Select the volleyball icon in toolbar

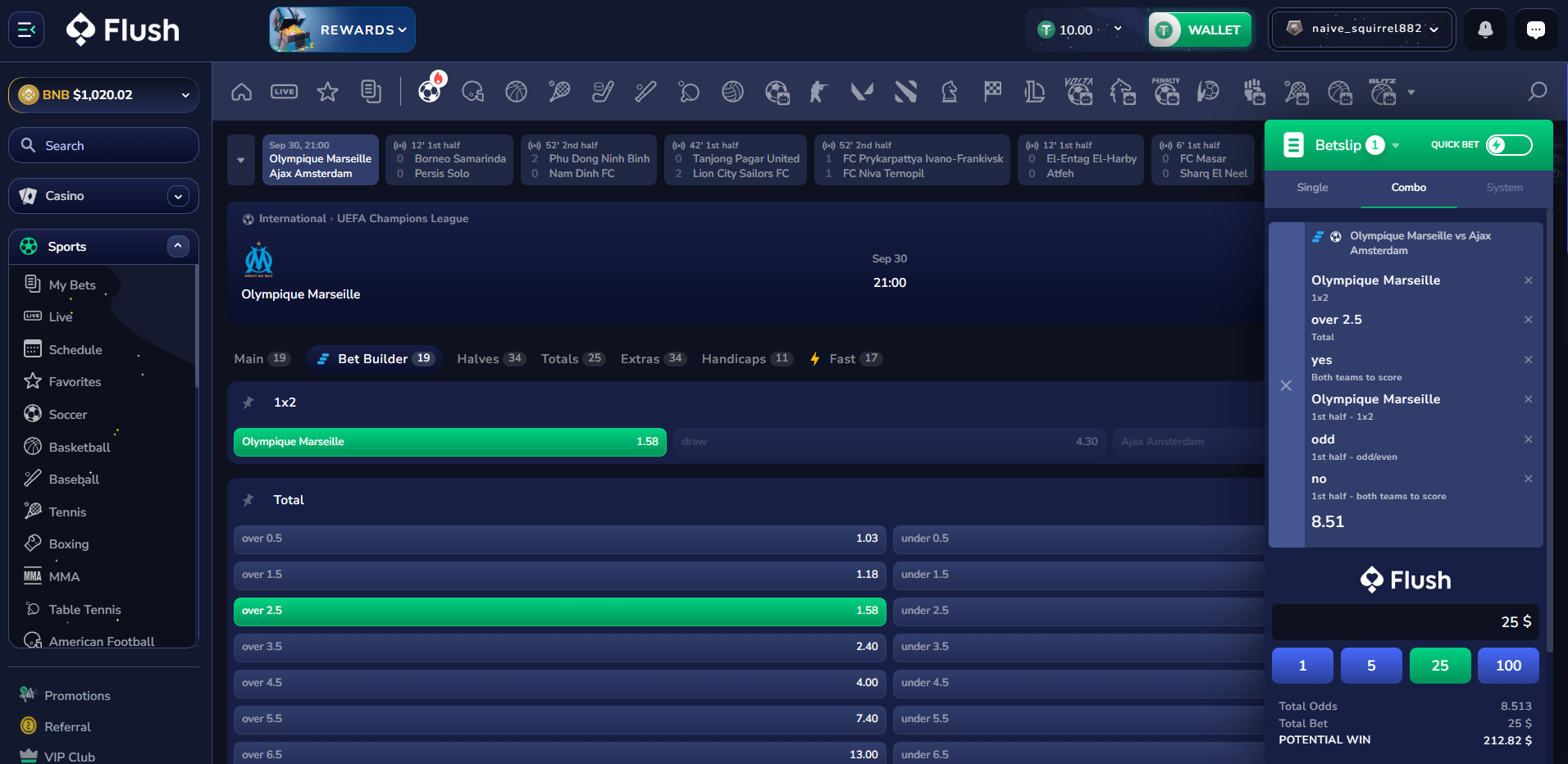[732, 92]
